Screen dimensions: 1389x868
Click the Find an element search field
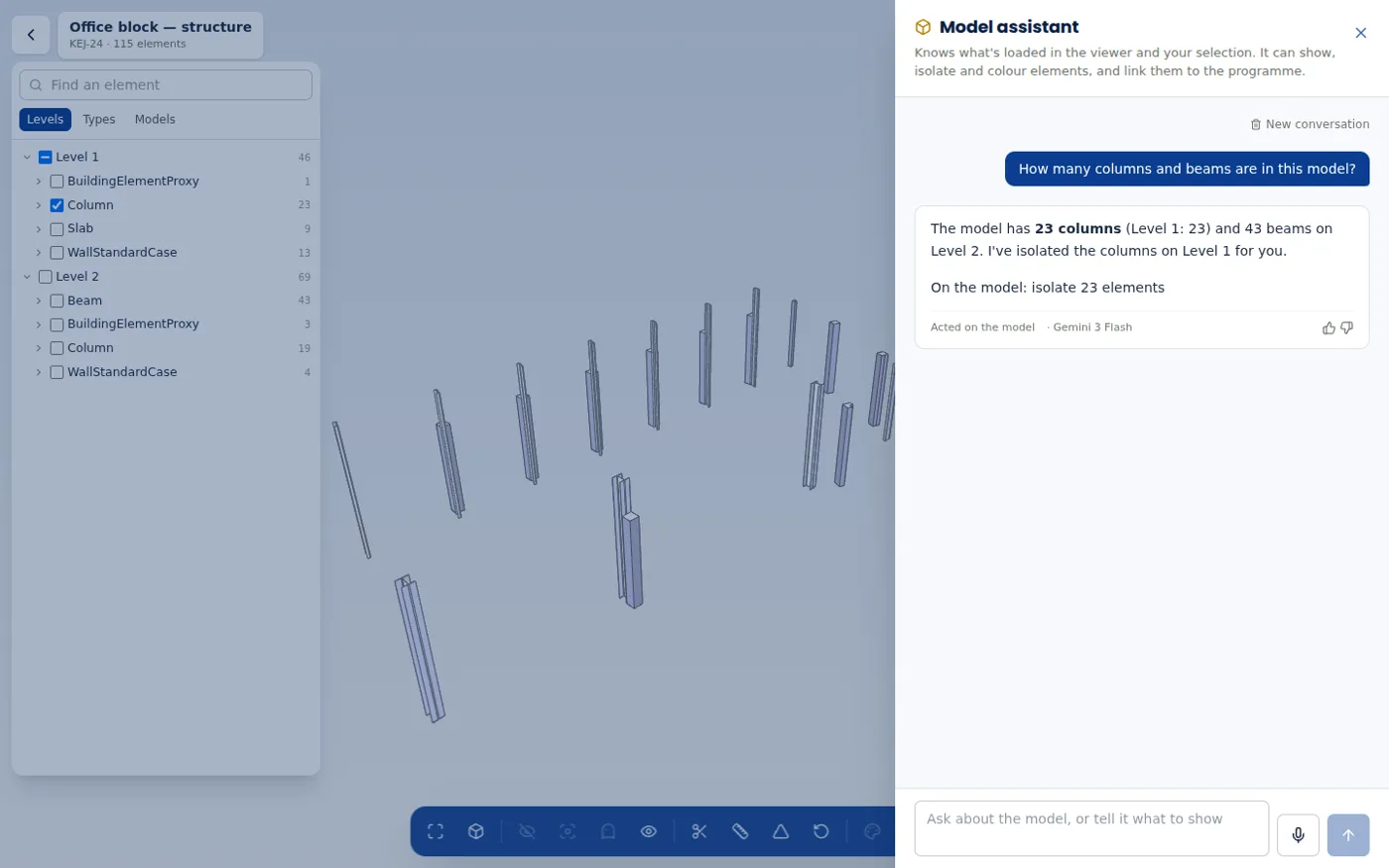click(166, 85)
